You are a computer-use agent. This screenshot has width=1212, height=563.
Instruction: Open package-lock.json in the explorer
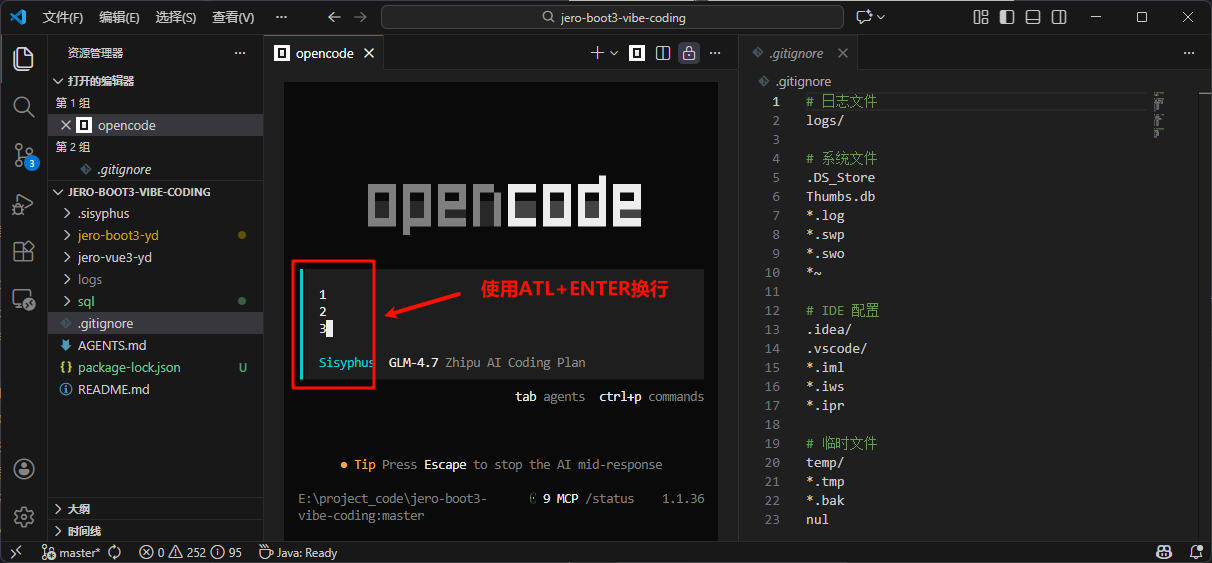tap(155, 367)
